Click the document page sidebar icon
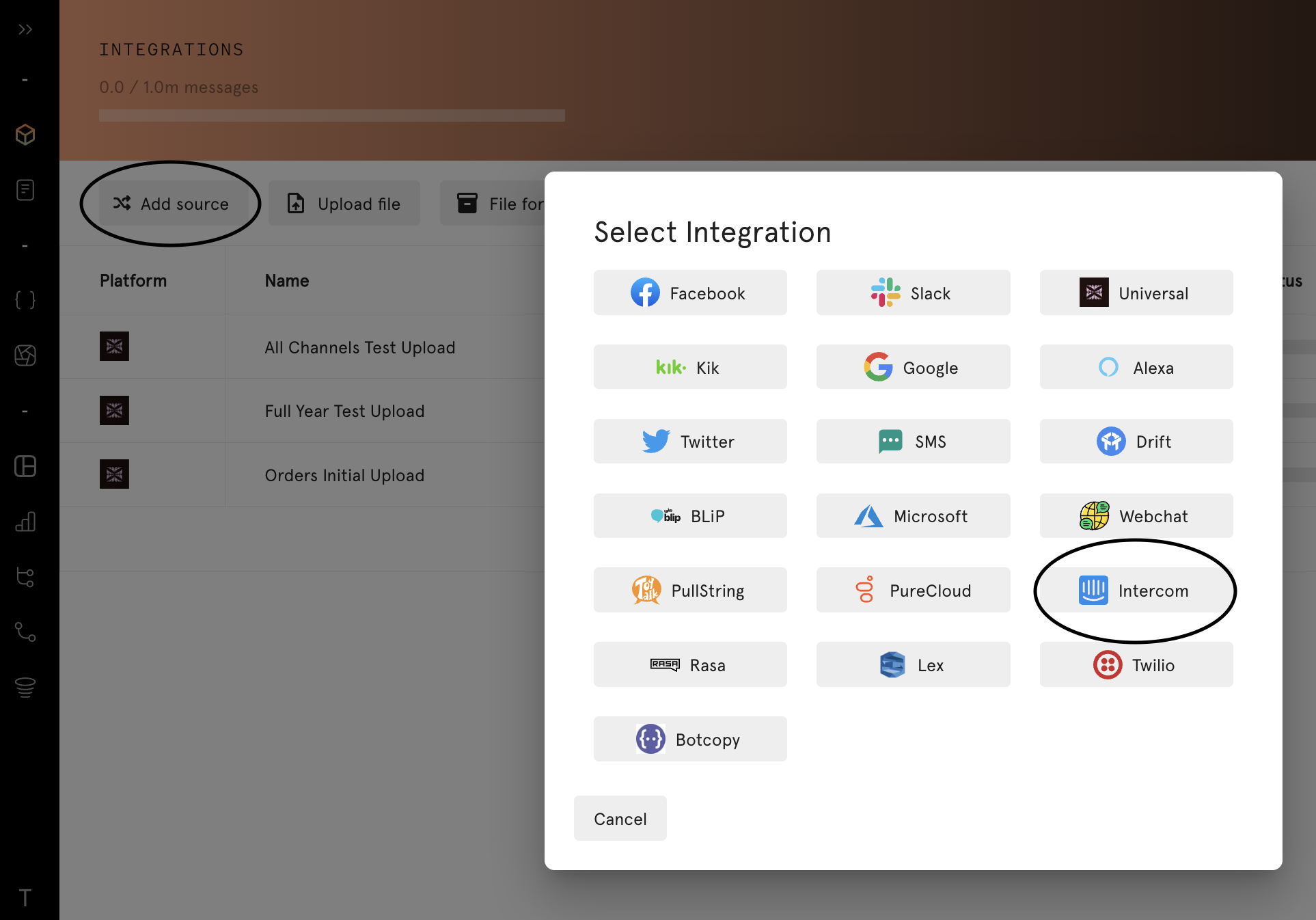This screenshot has height=920, width=1316. 25,190
